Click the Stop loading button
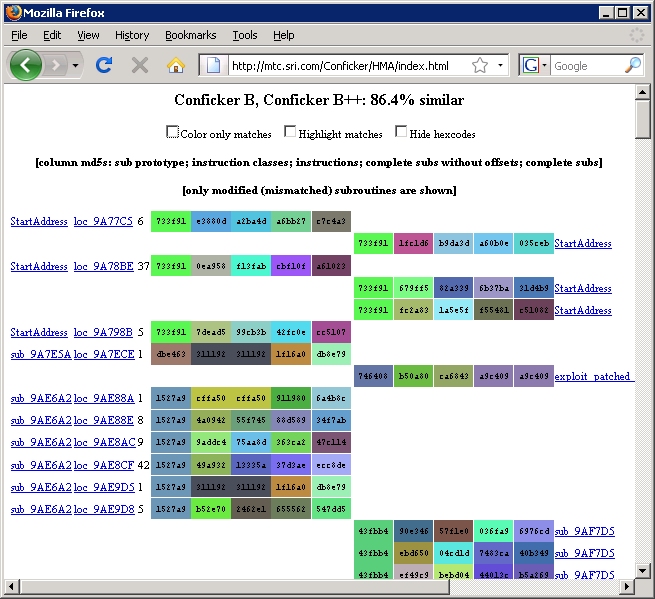 point(140,66)
